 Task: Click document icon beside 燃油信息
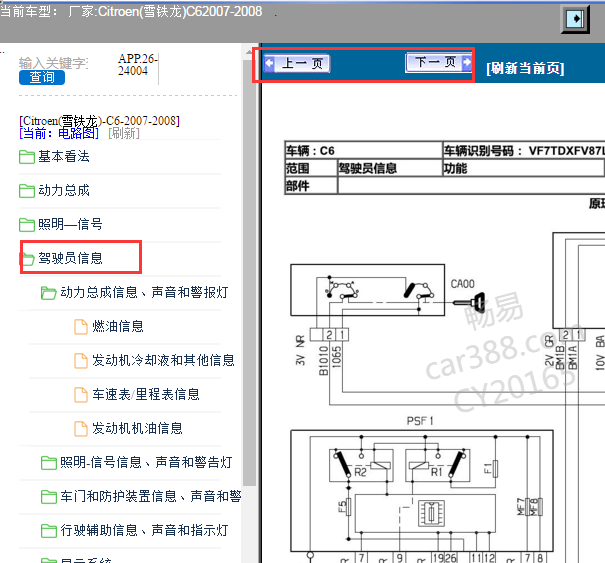pyautogui.click(x=81, y=327)
